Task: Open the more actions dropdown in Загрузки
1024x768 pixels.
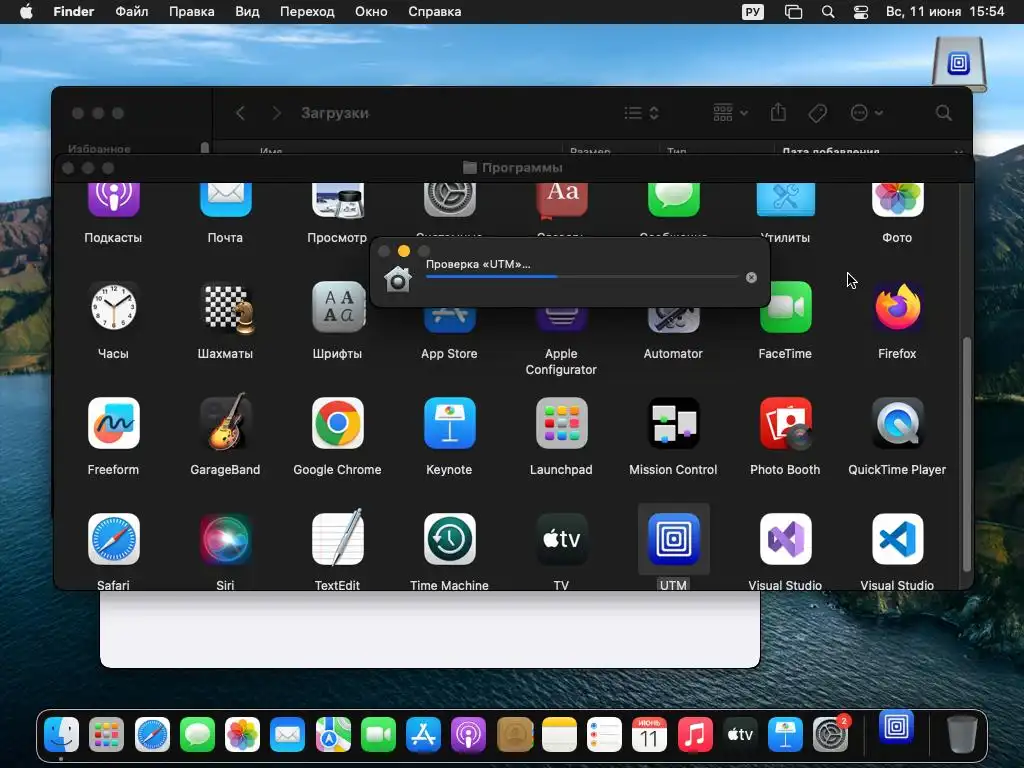Action: 867,113
